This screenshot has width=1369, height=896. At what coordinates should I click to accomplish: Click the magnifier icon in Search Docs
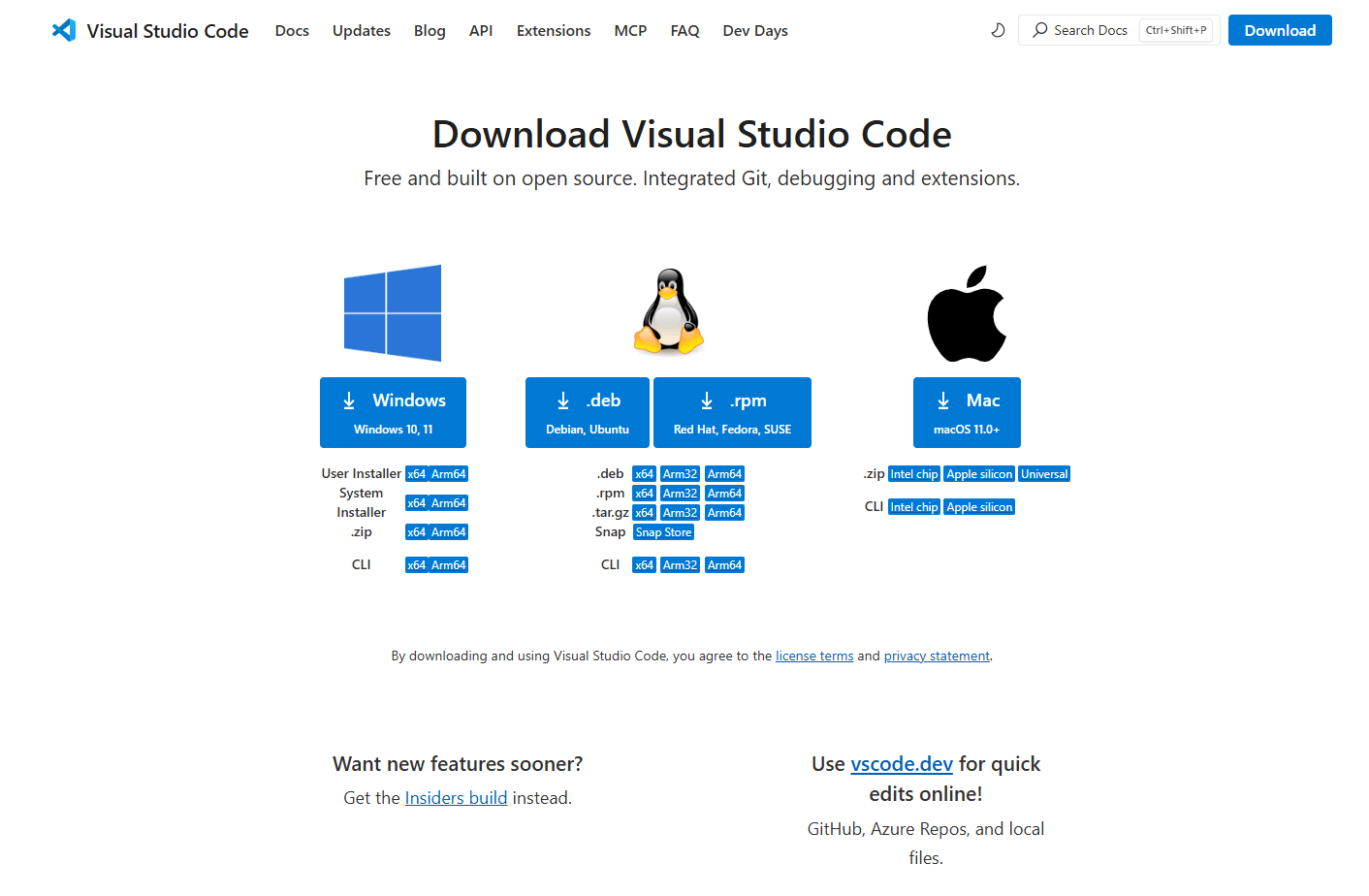click(1040, 30)
